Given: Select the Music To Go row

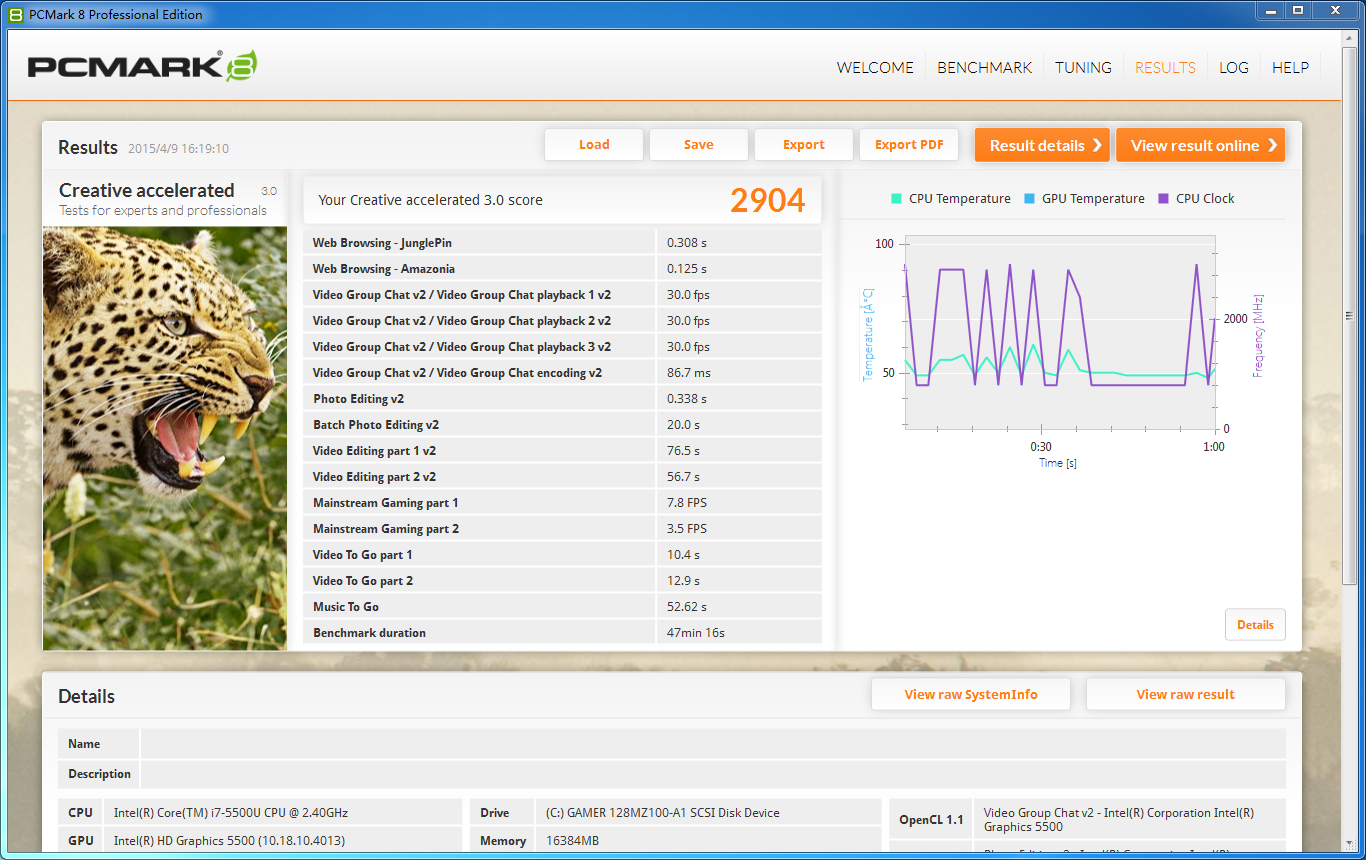Looking at the screenshot, I should tap(562, 607).
